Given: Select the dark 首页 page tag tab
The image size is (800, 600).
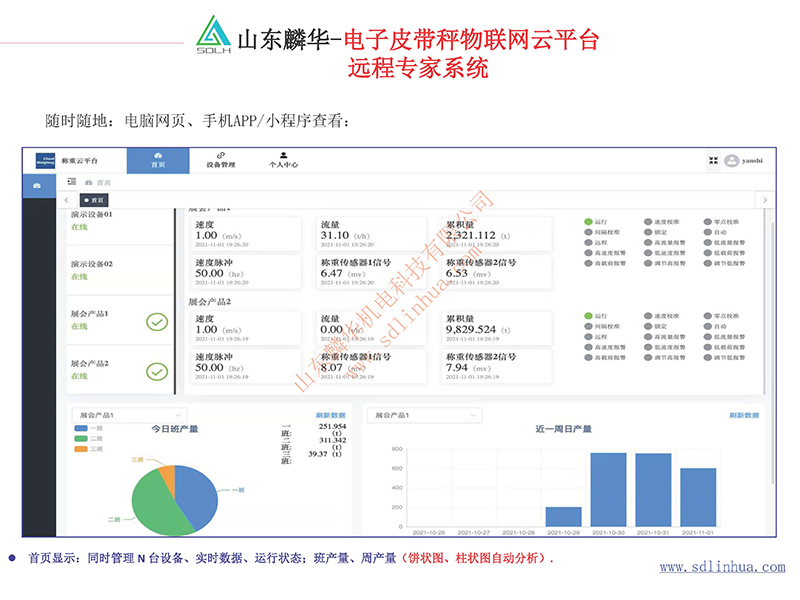Looking at the screenshot, I should click(94, 200).
